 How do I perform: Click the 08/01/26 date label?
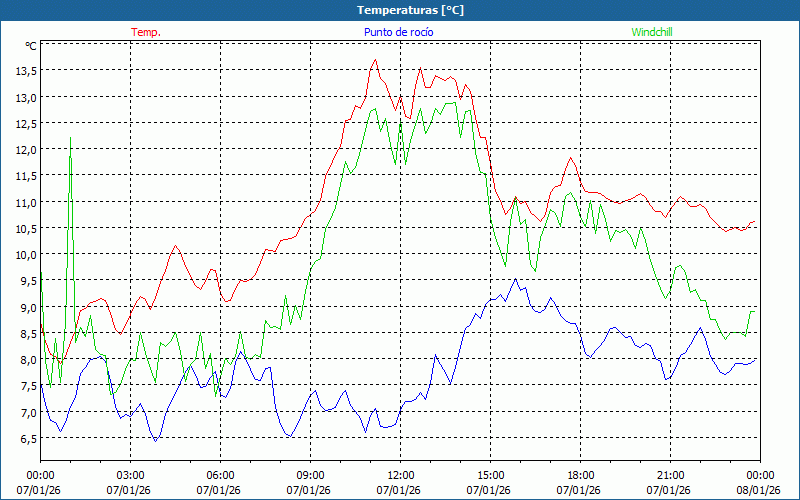[x=759, y=490]
